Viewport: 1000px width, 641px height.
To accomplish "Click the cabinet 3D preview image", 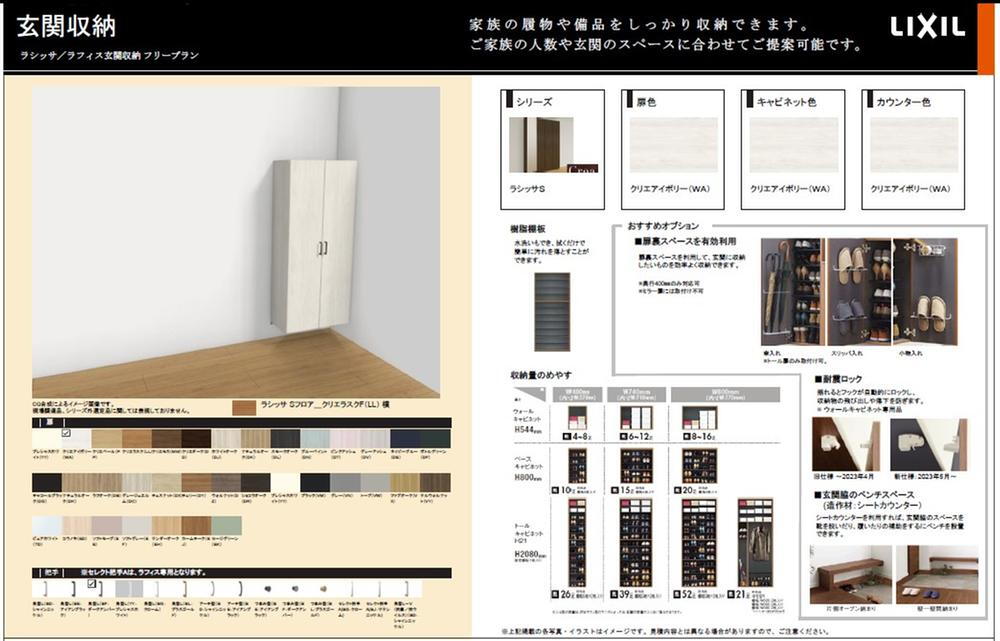I will click(x=236, y=242).
